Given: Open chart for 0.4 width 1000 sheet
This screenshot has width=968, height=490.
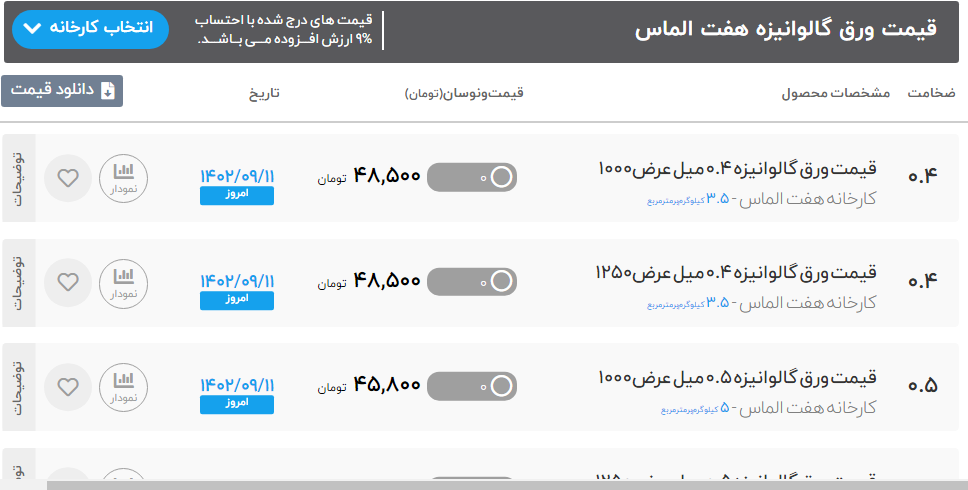Looking at the screenshot, I should pyautogui.click(x=123, y=179).
